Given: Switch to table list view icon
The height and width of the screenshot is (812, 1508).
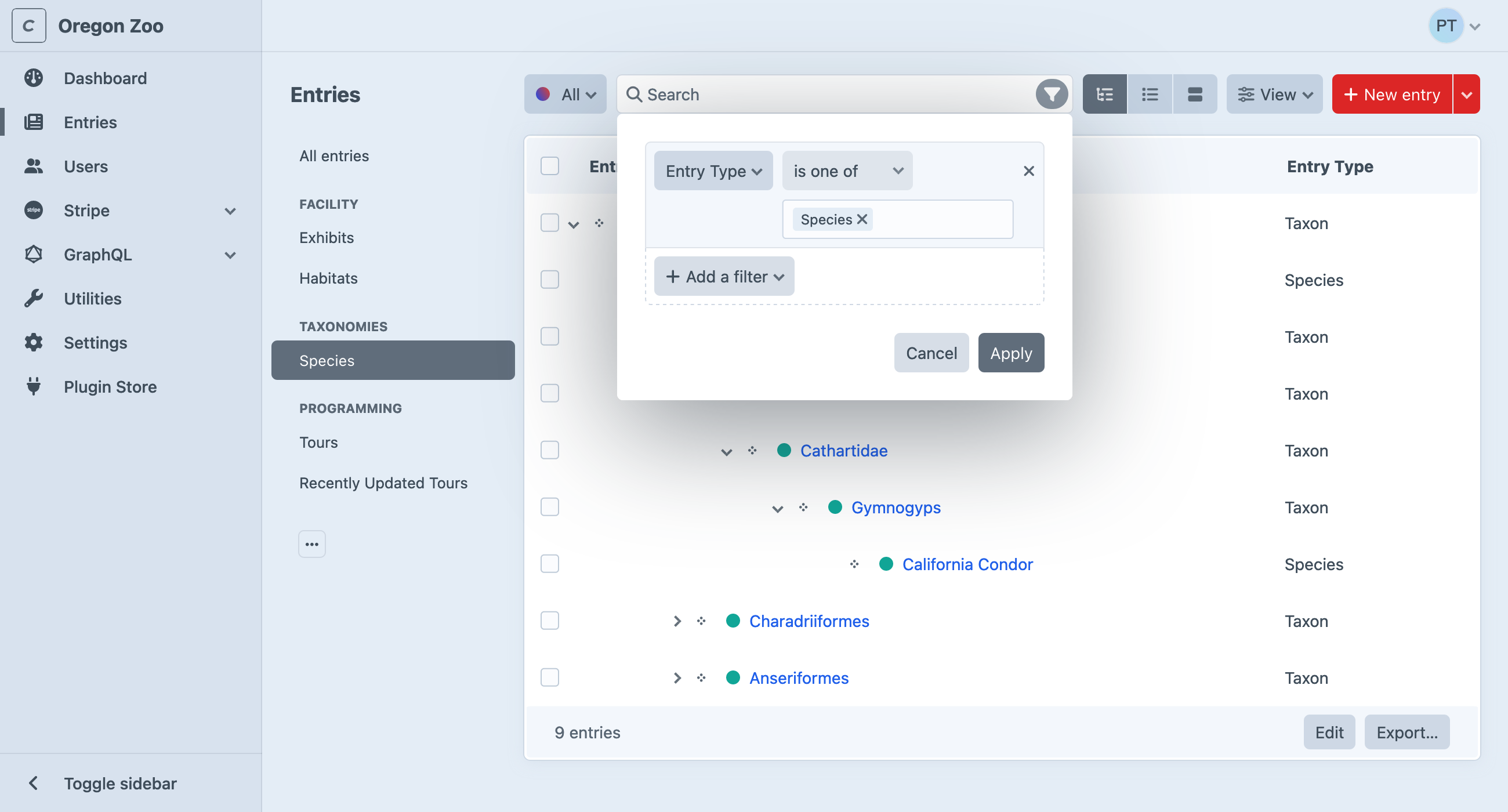Looking at the screenshot, I should point(1149,95).
